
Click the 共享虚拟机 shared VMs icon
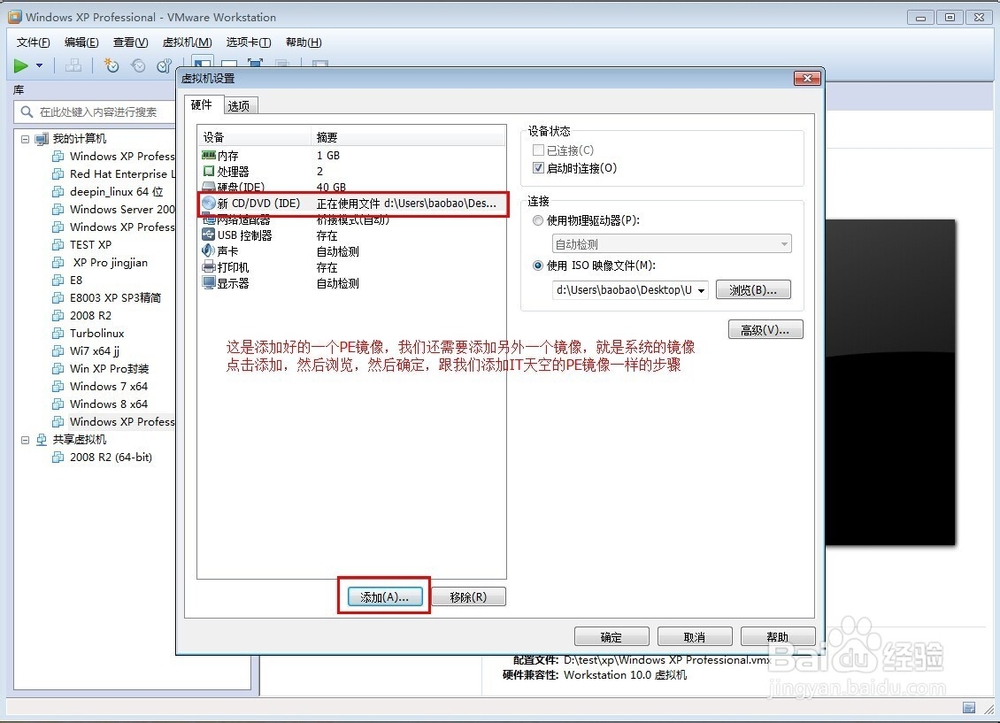[42, 439]
